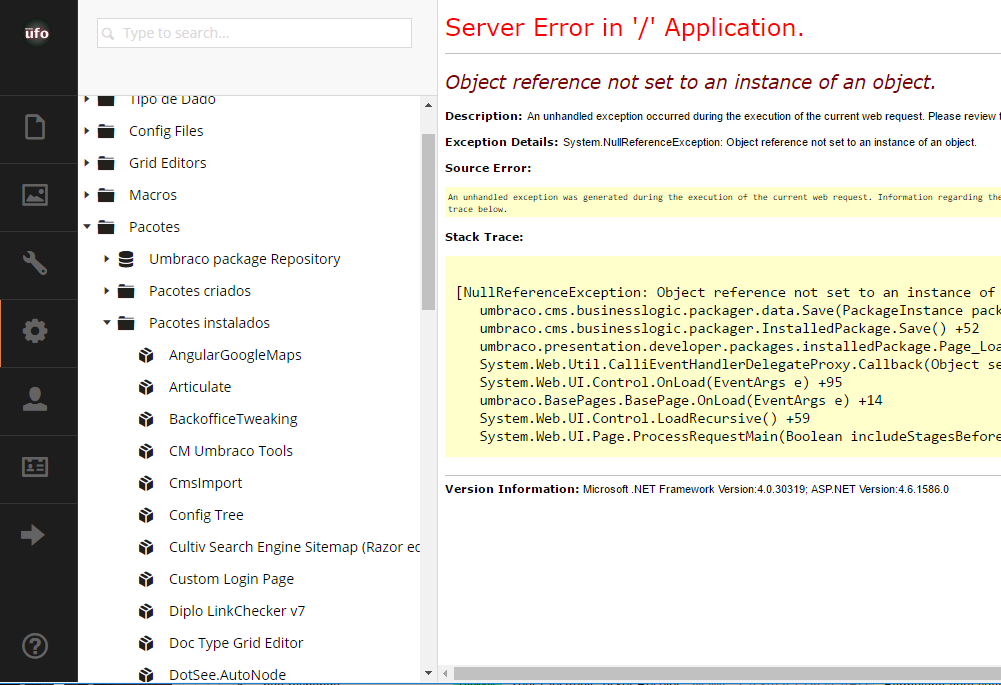This screenshot has width=1001, height=685.
Task: Click the horizontal scrollbar left arrow
Action: tap(445, 674)
